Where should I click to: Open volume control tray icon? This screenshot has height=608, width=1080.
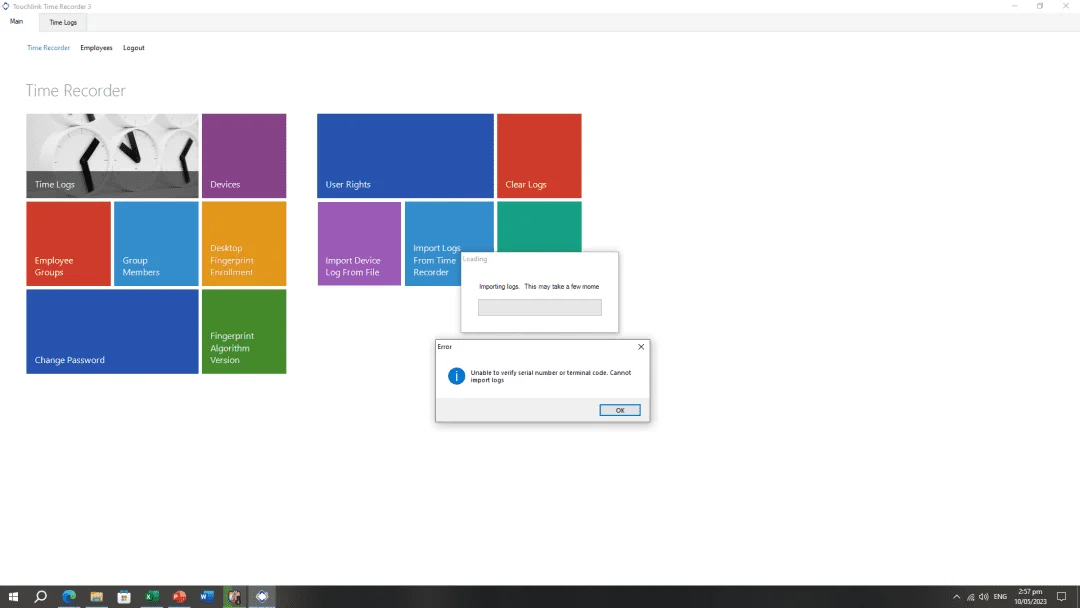[x=984, y=597]
